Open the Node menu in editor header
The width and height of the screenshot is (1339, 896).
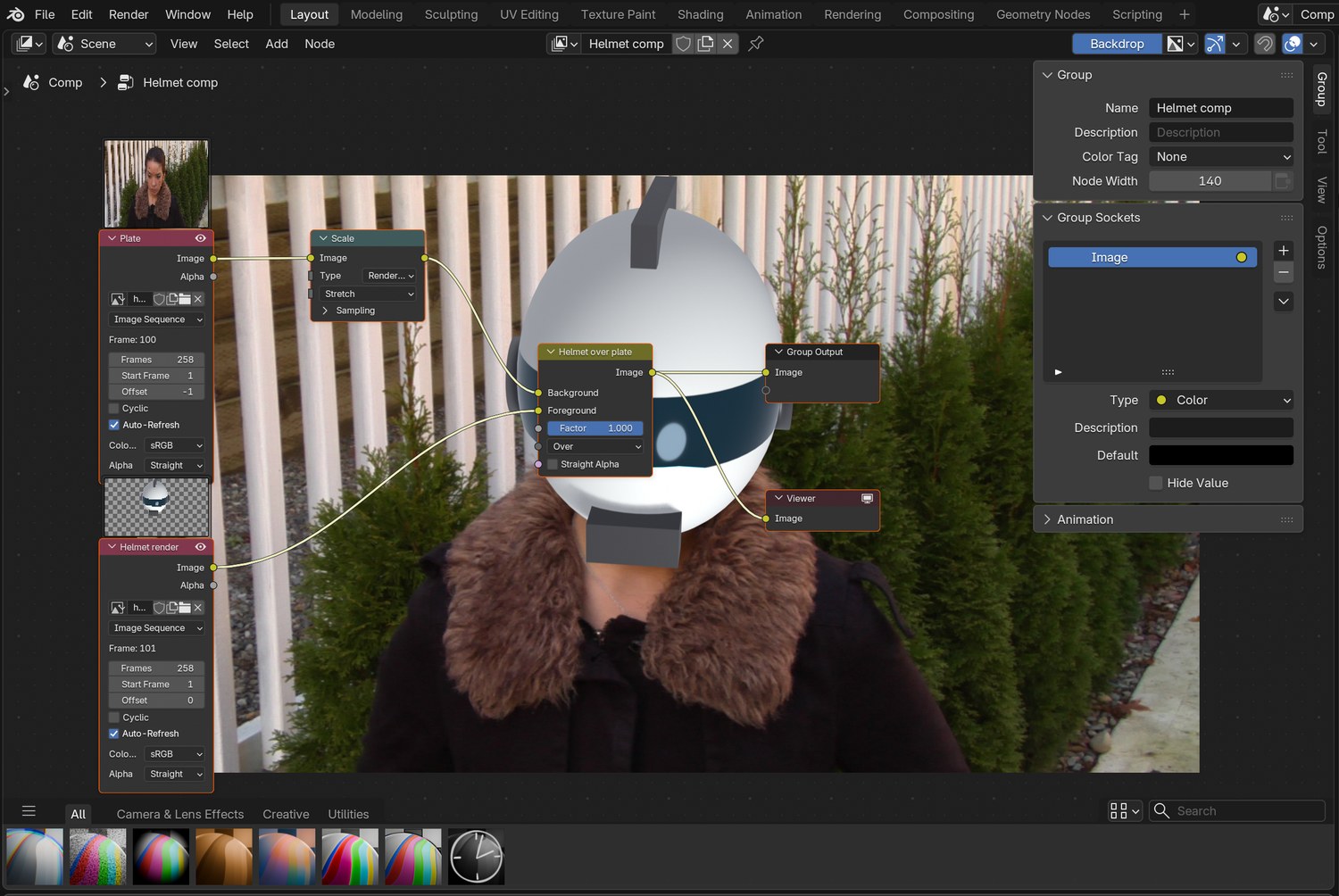[320, 44]
